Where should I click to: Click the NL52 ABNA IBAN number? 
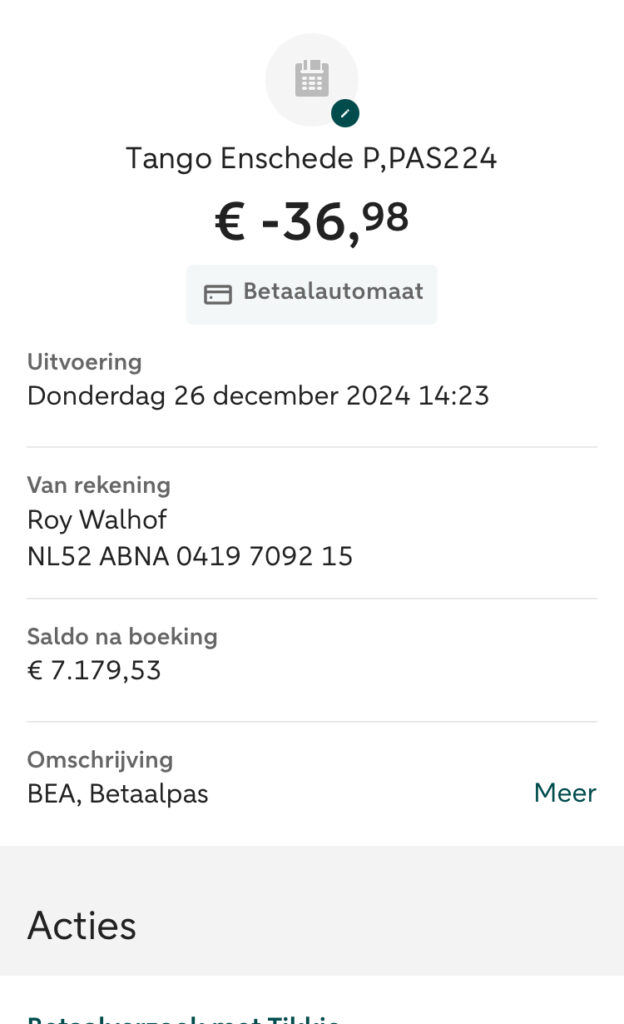190,556
